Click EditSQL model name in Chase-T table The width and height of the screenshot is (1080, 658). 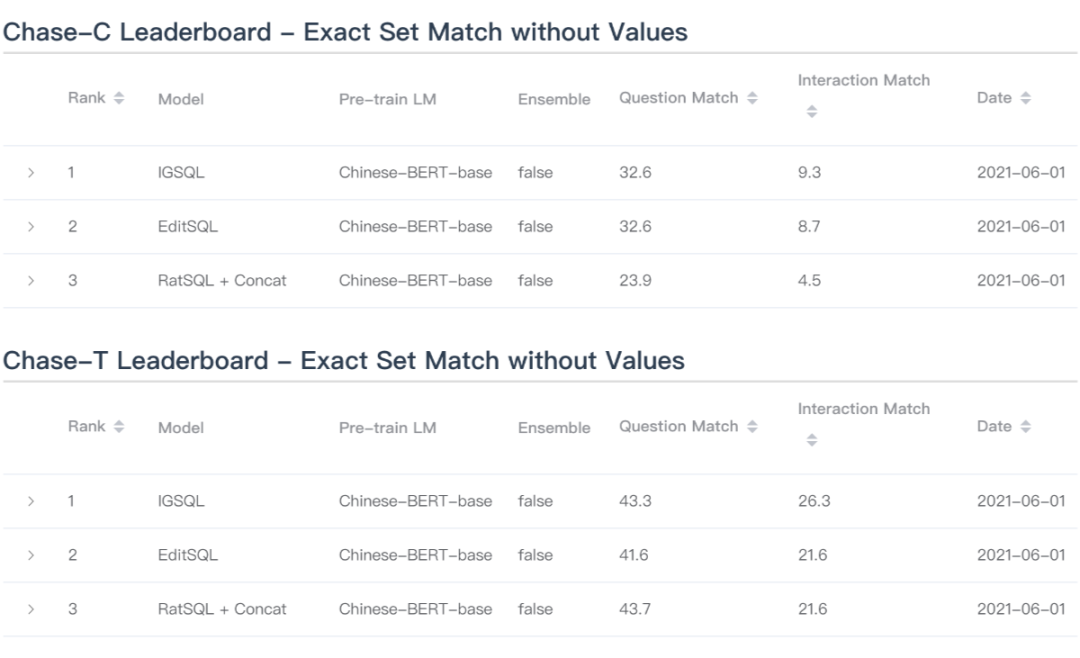point(187,555)
